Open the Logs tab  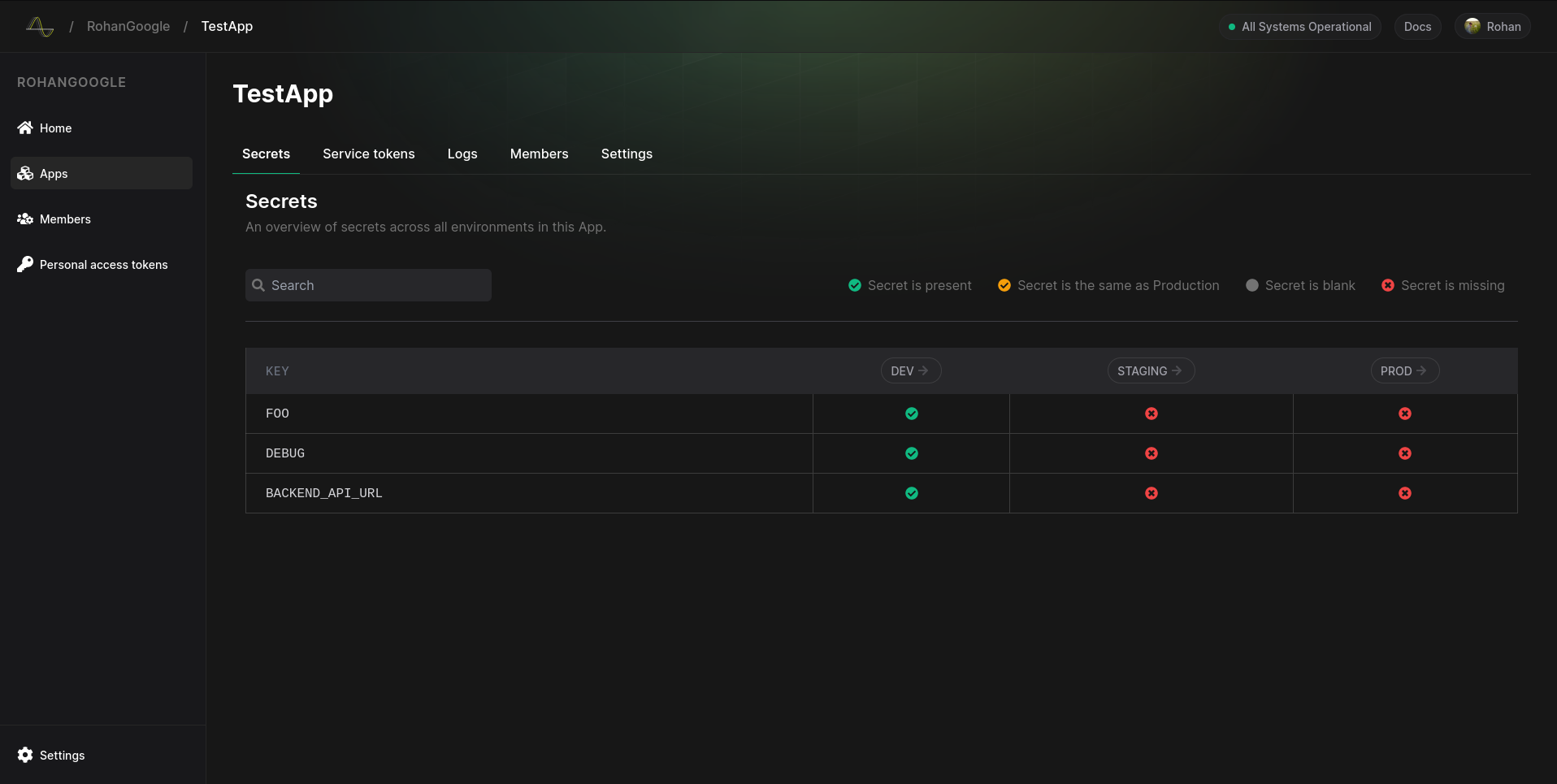click(x=462, y=154)
